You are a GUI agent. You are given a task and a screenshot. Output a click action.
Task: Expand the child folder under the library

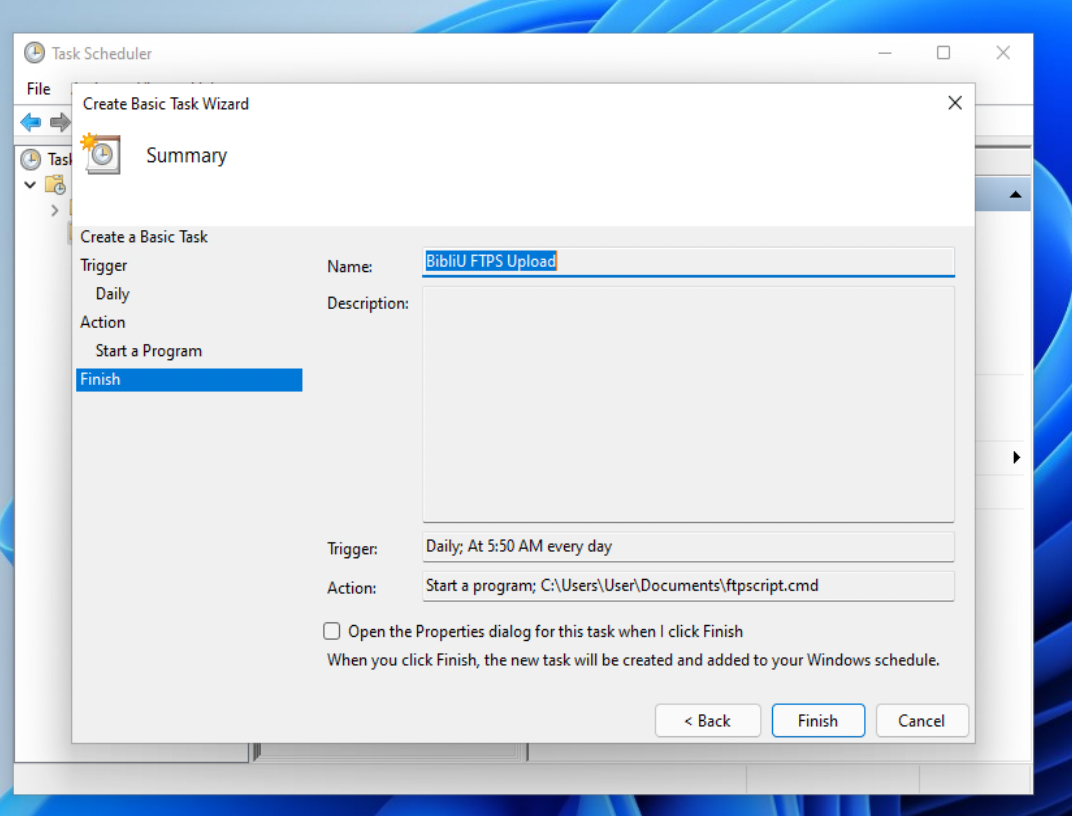pyautogui.click(x=55, y=210)
